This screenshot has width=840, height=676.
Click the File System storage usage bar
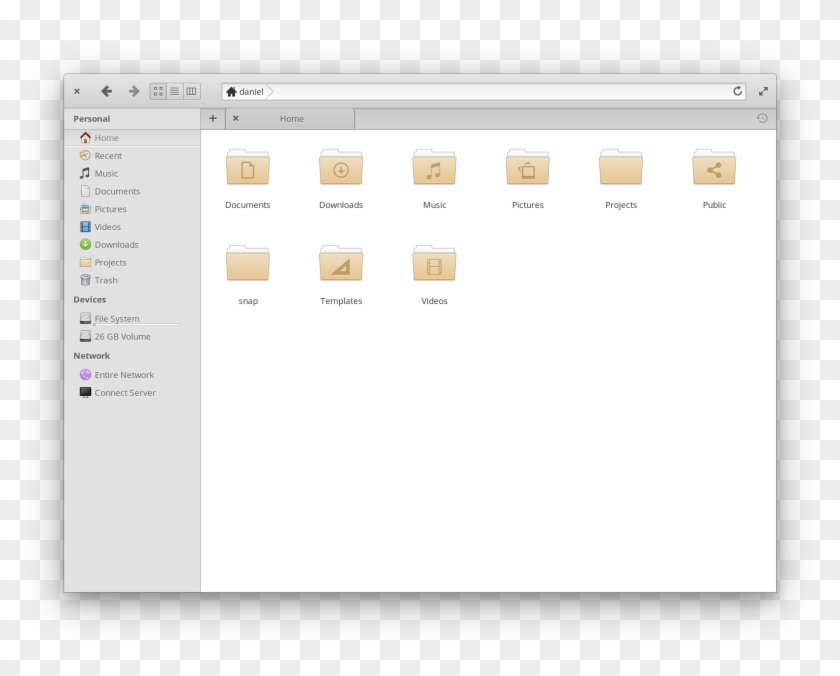click(x=137, y=325)
